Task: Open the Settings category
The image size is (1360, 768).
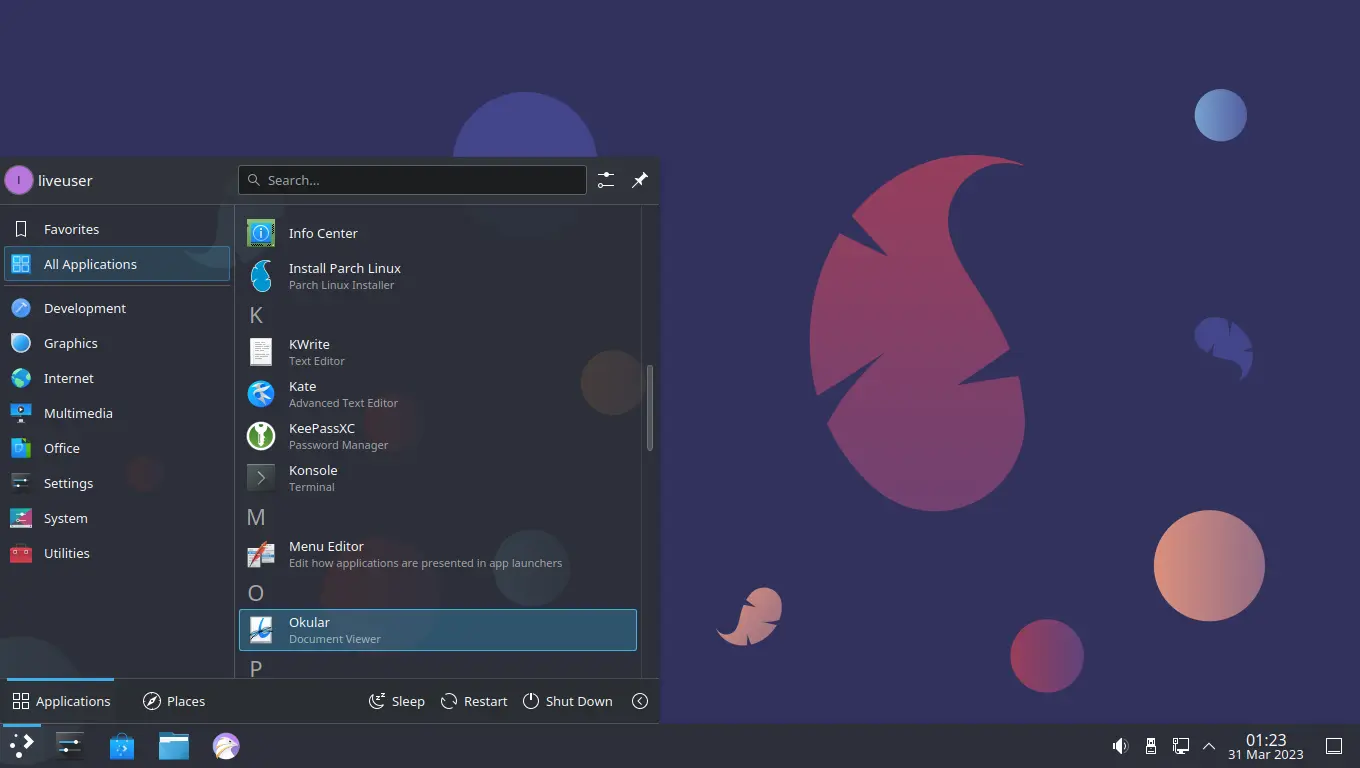Action: click(117, 483)
